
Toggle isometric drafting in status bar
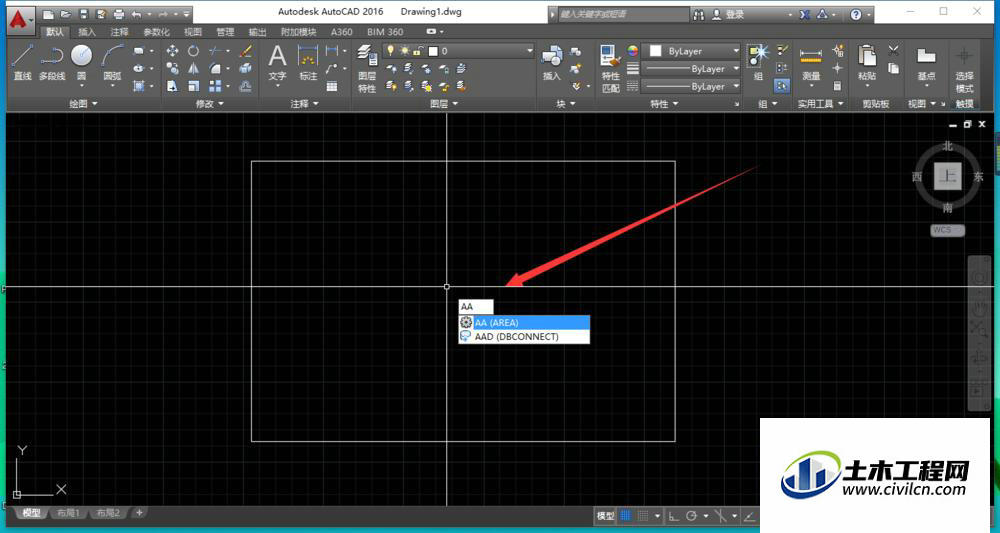[721, 516]
